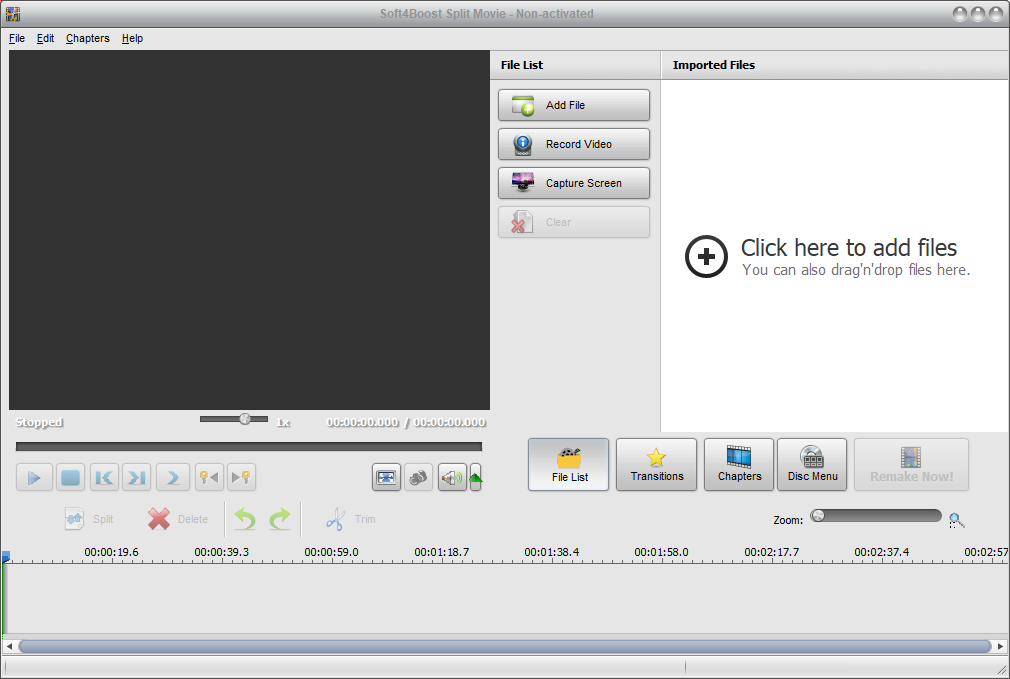
Task: Open the Chapters menu
Action: pos(87,38)
